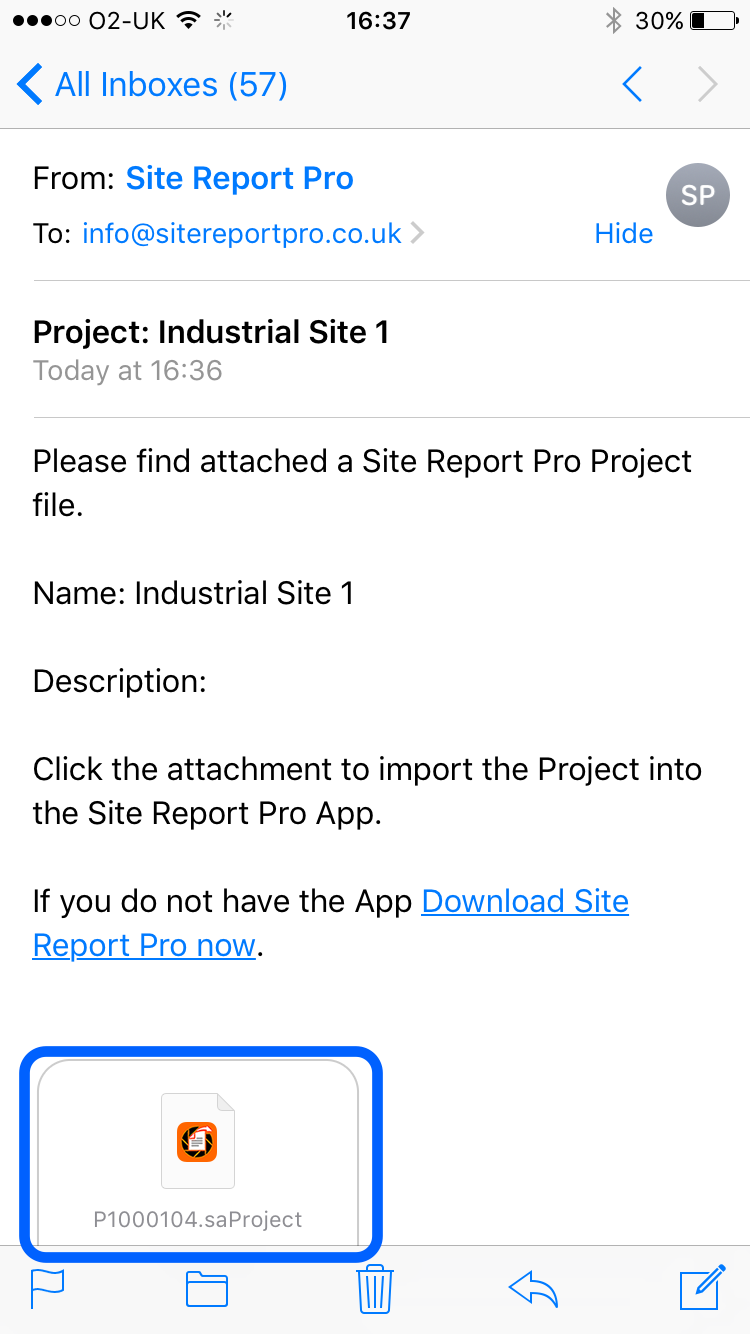Tap the subject Project: Industrial Site 1
The width and height of the screenshot is (750, 1334).
[x=211, y=332]
